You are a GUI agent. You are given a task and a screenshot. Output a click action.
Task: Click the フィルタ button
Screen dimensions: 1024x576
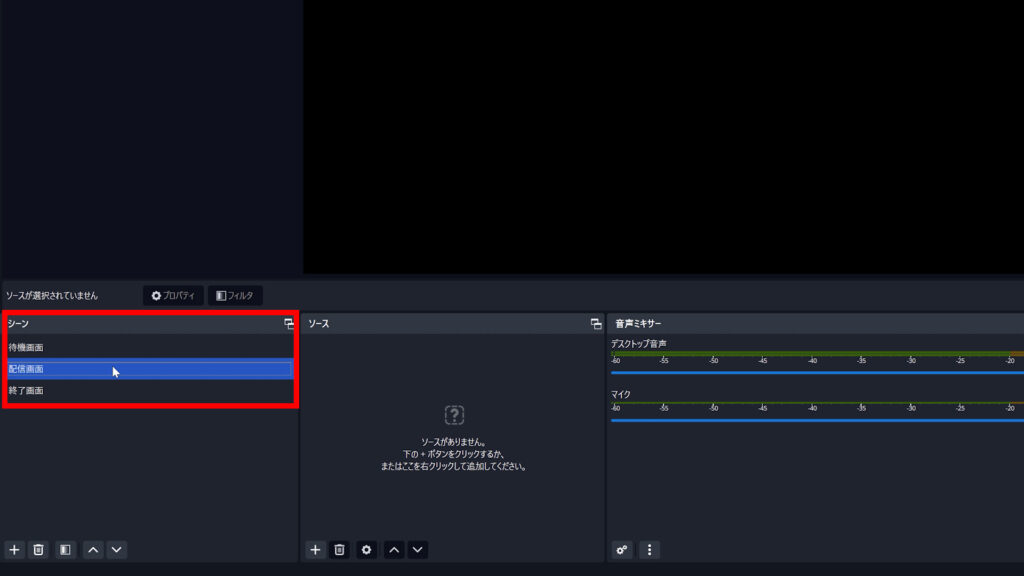[x=235, y=296]
